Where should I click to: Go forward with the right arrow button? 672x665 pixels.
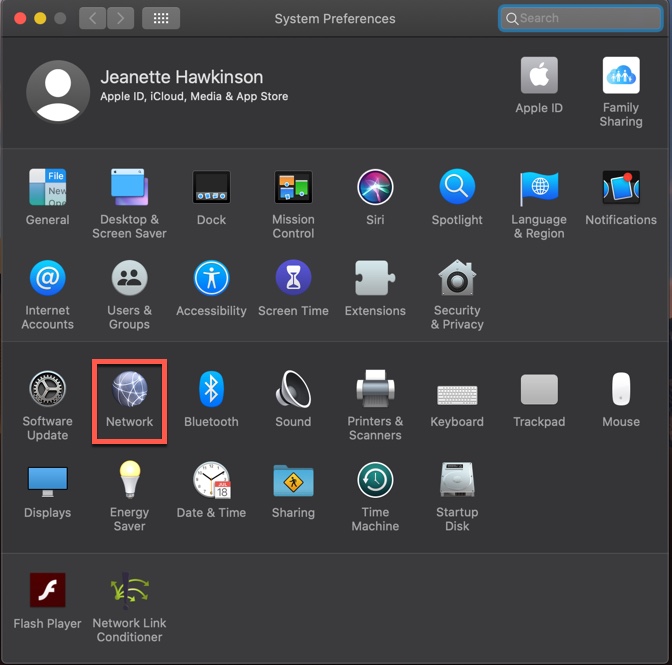tap(120, 18)
